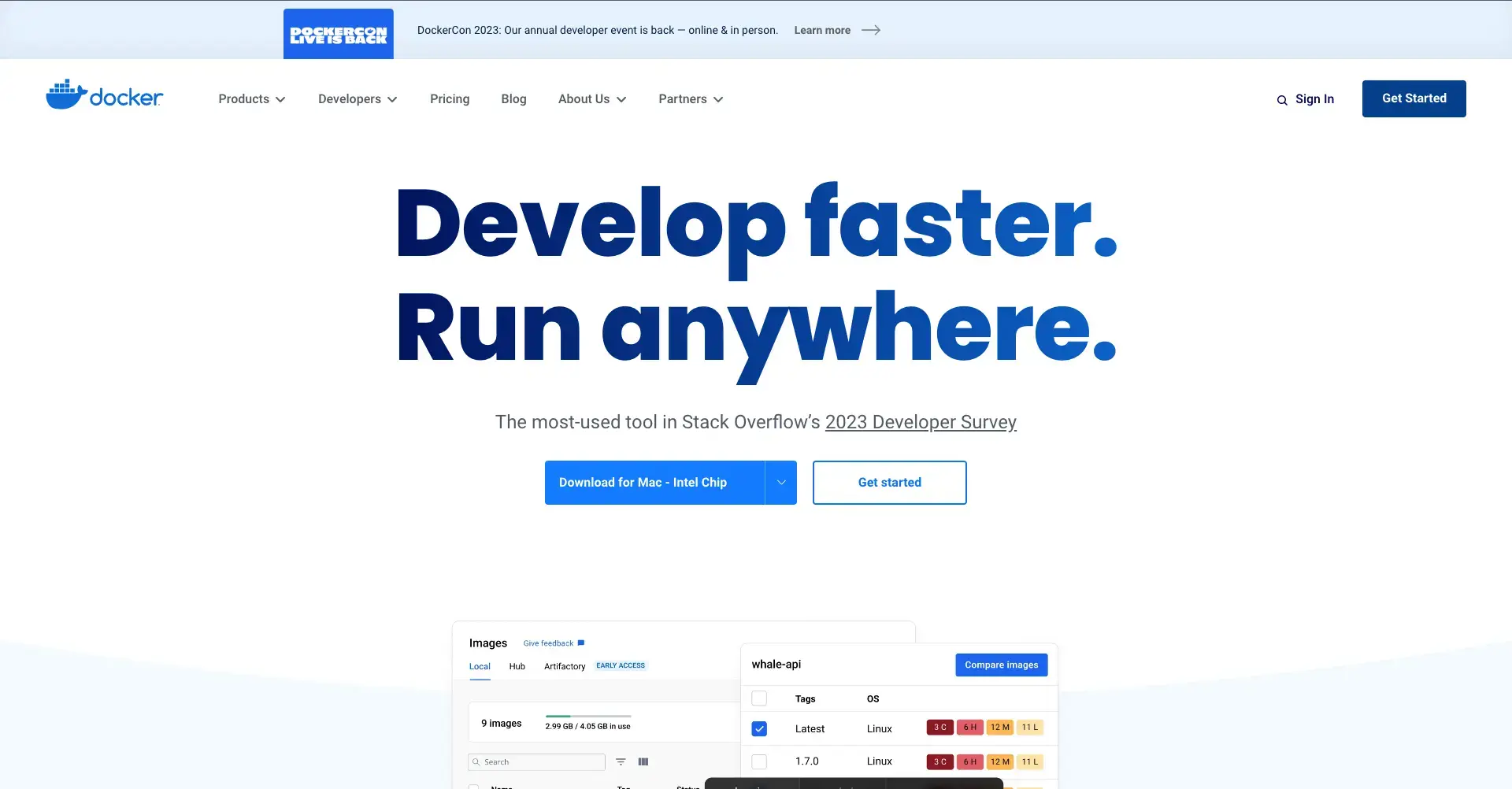This screenshot has width=1512, height=789.
Task: Click the Docker whale logo
Action: pos(104,95)
